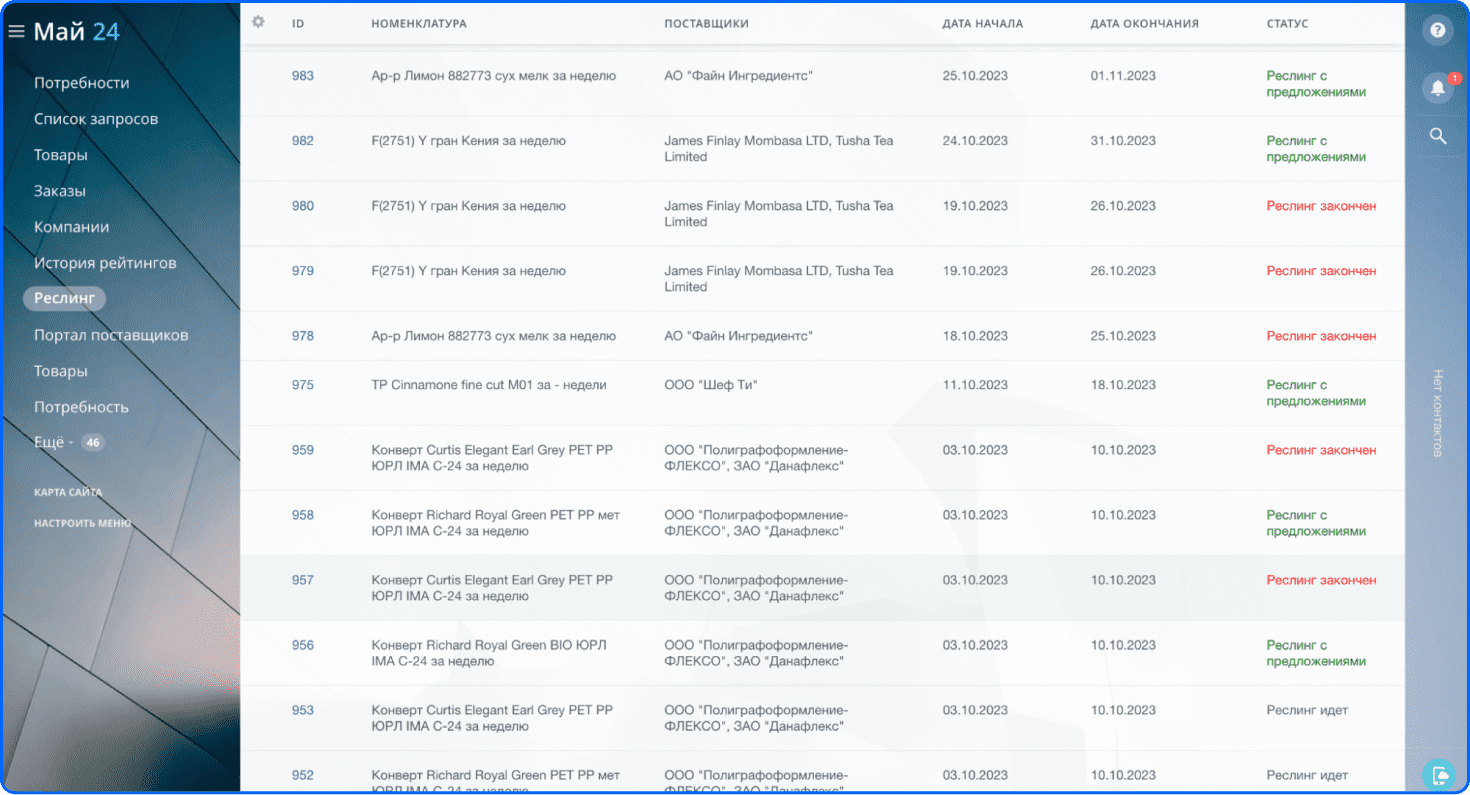Click start date 25.10.2023
Screen dimensions: 1470x795
pos(975,76)
